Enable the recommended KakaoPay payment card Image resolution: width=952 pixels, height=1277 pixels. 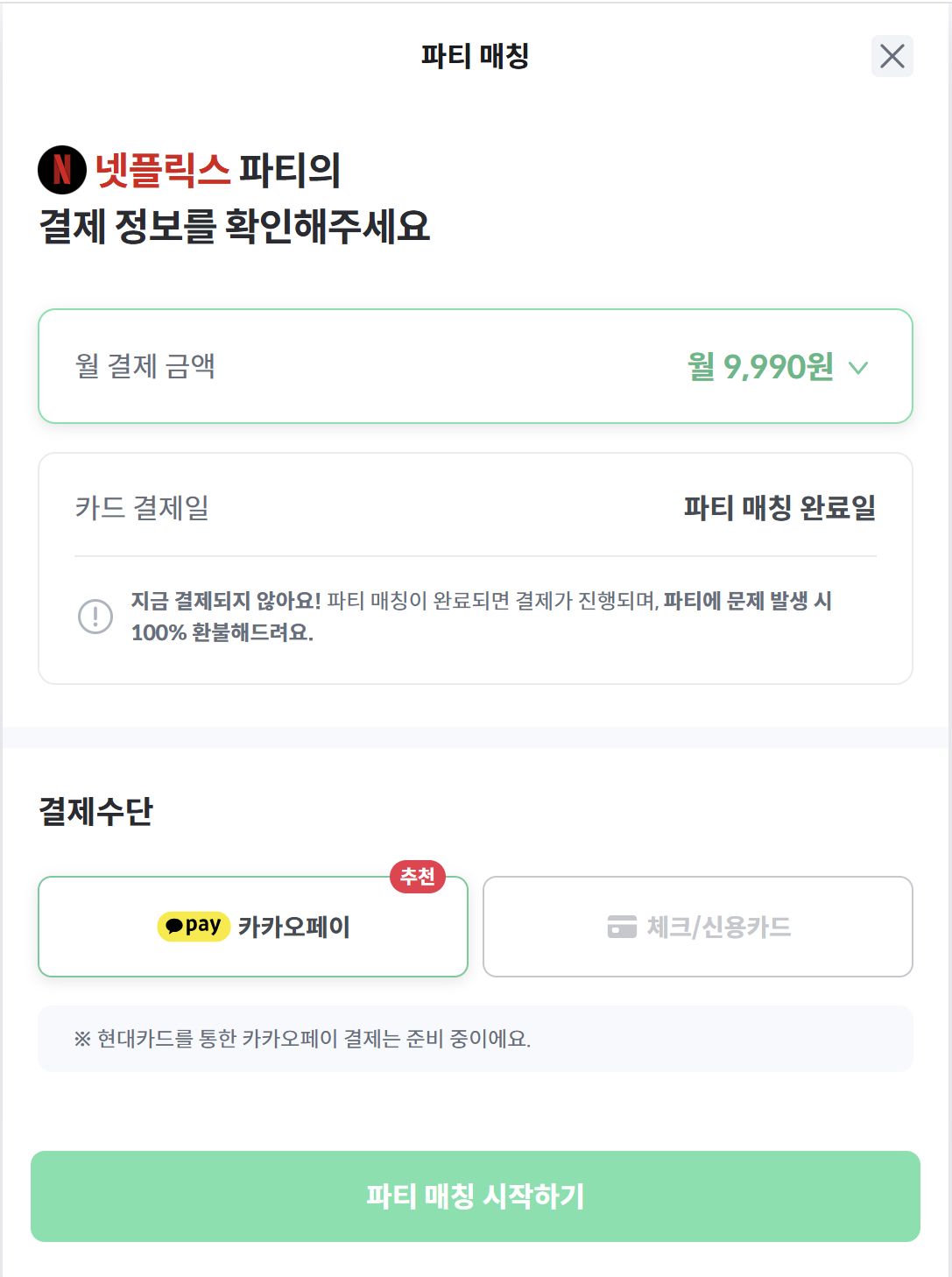click(254, 926)
